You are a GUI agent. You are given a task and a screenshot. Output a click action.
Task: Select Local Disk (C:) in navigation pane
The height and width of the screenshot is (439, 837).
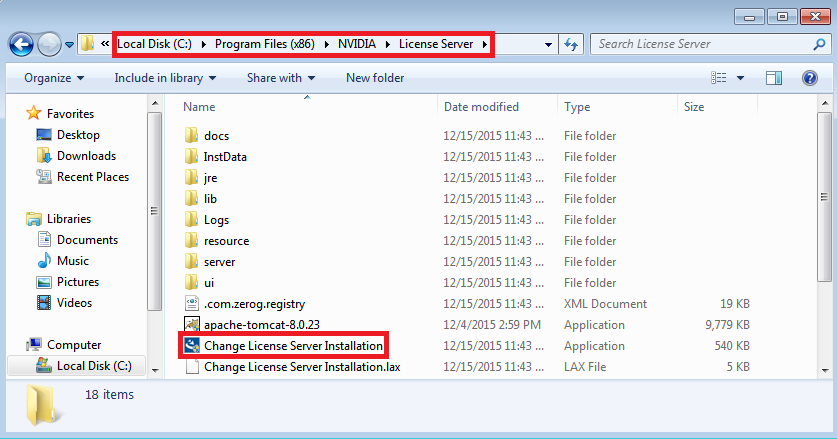tap(94, 366)
